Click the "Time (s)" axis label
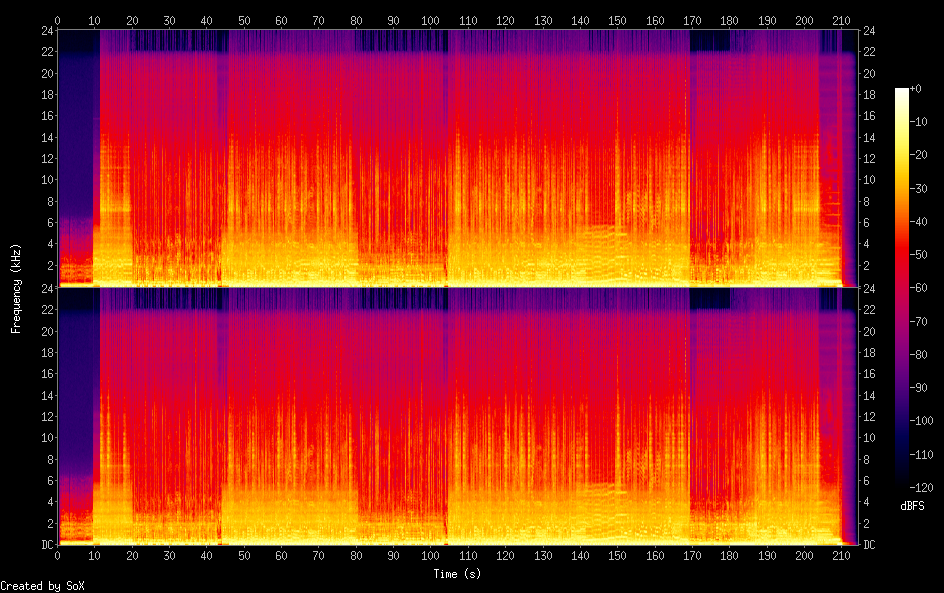 pyautogui.click(x=457, y=574)
